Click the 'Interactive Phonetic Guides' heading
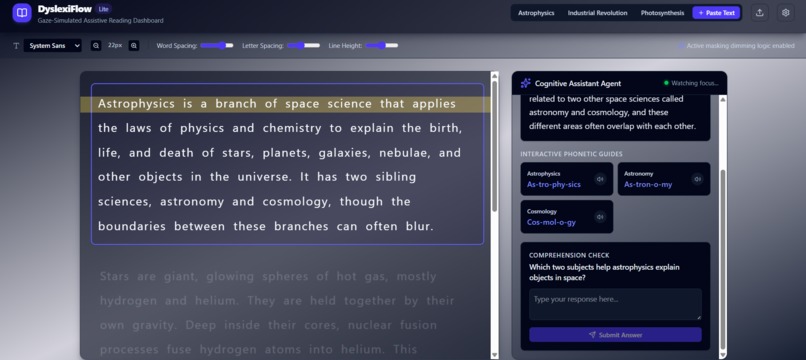806x360 pixels. coord(571,154)
